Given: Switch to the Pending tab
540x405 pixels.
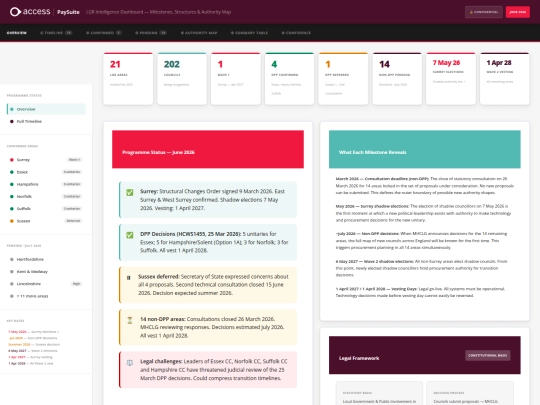Looking at the screenshot, I should [151, 33].
